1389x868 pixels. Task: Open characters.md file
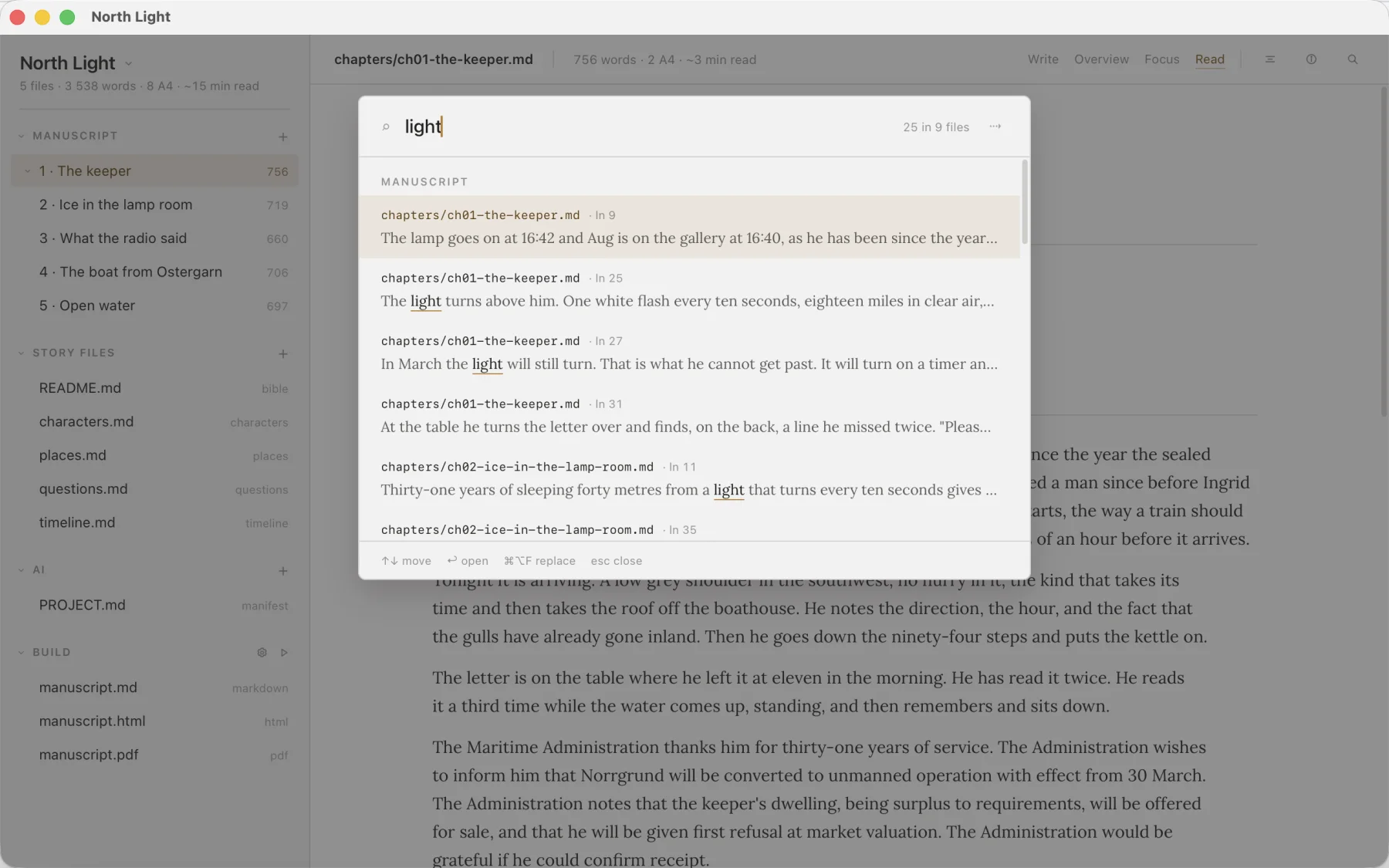click(154, 422)
